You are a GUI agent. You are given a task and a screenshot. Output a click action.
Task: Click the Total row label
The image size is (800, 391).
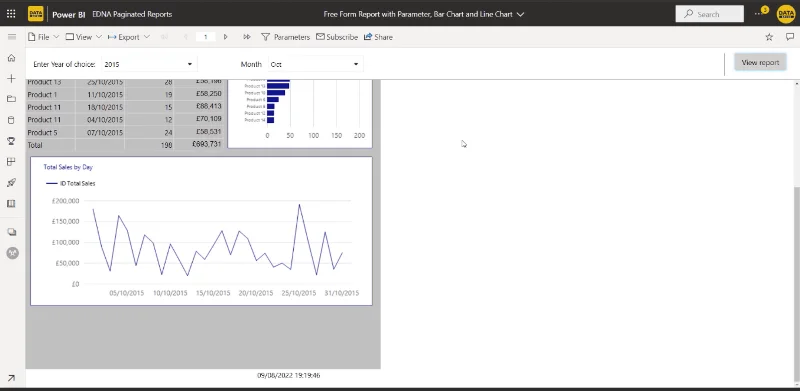click(x=35, y=145)
